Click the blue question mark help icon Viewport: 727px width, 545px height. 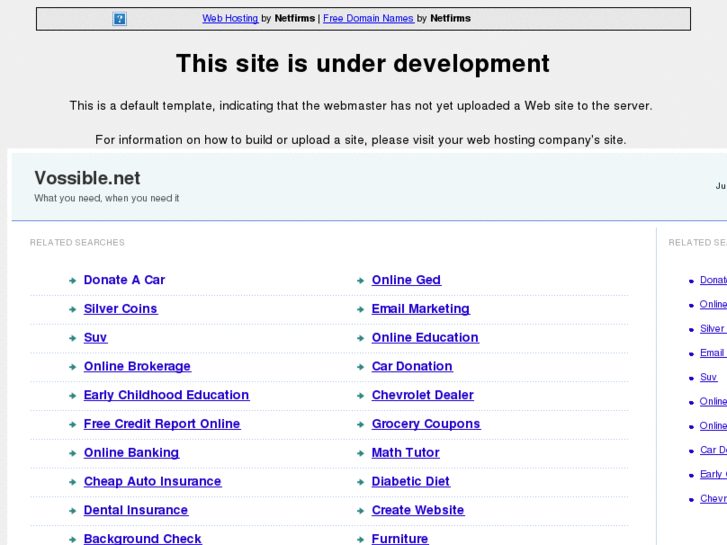coord(120,19)
